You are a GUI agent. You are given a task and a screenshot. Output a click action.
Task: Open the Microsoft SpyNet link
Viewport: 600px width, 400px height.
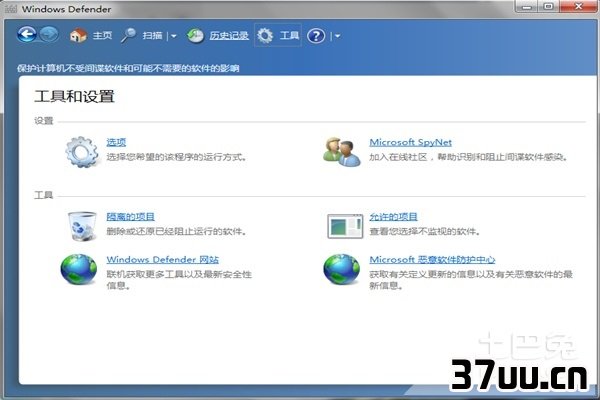(411, 142)
